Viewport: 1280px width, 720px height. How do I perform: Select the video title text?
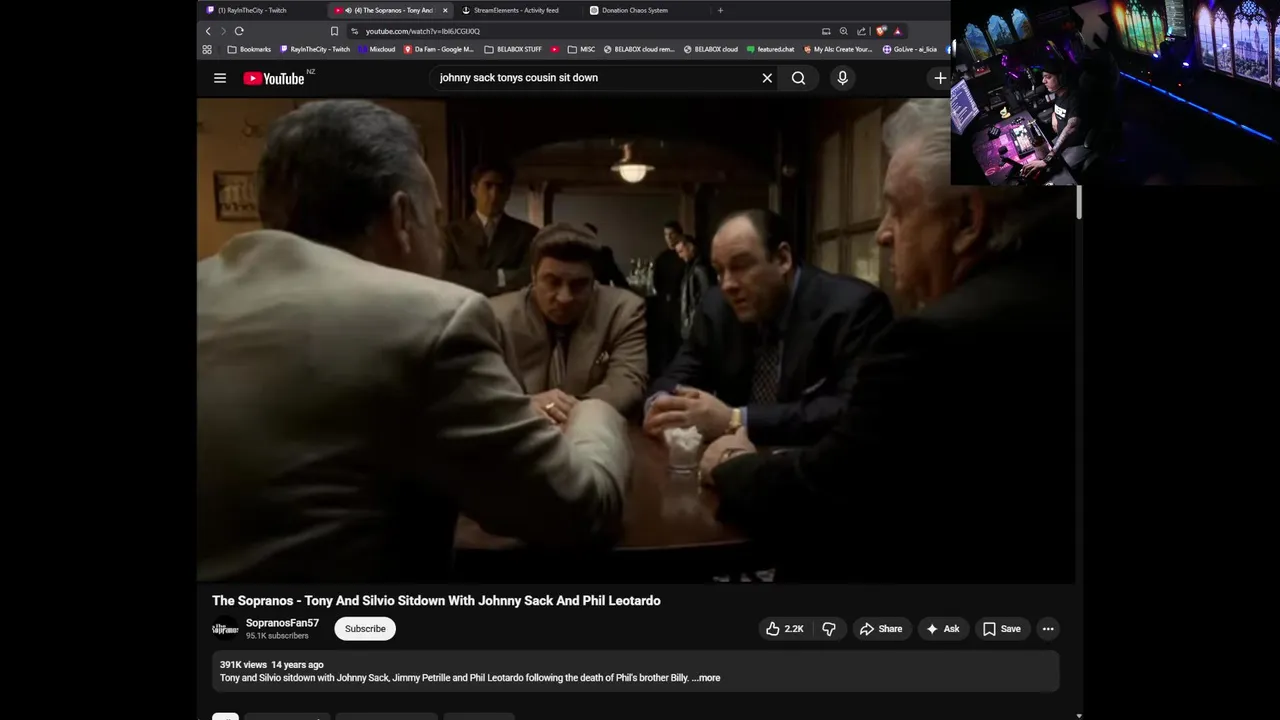point(436,601)
